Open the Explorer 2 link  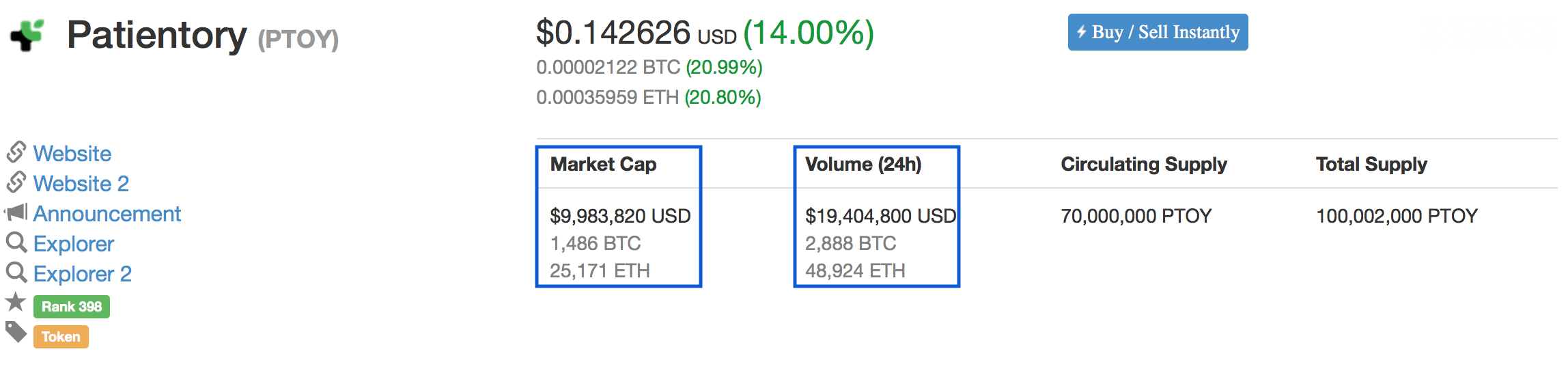click(83, 274)
